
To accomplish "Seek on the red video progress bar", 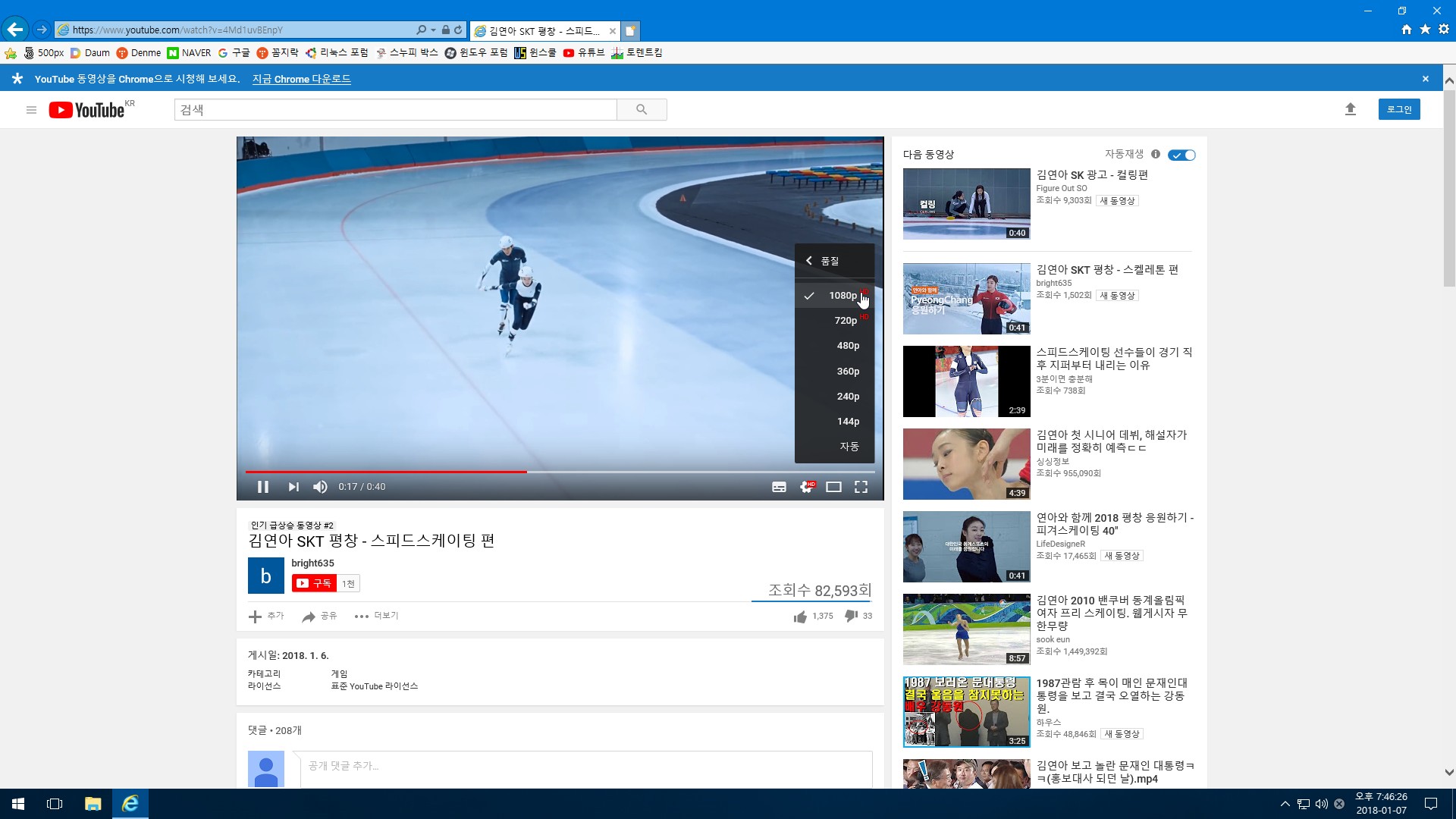I will coord(560,472).
